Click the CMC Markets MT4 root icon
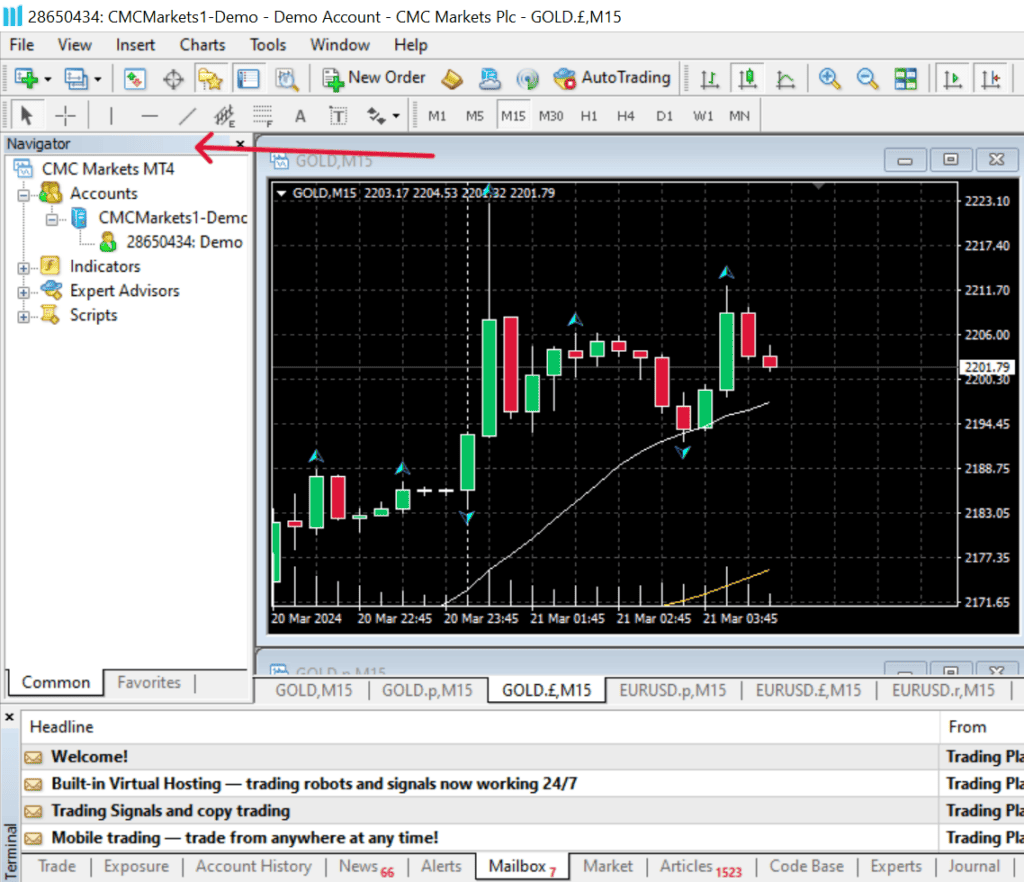The image size is (1024, 882). click(24, 169)
